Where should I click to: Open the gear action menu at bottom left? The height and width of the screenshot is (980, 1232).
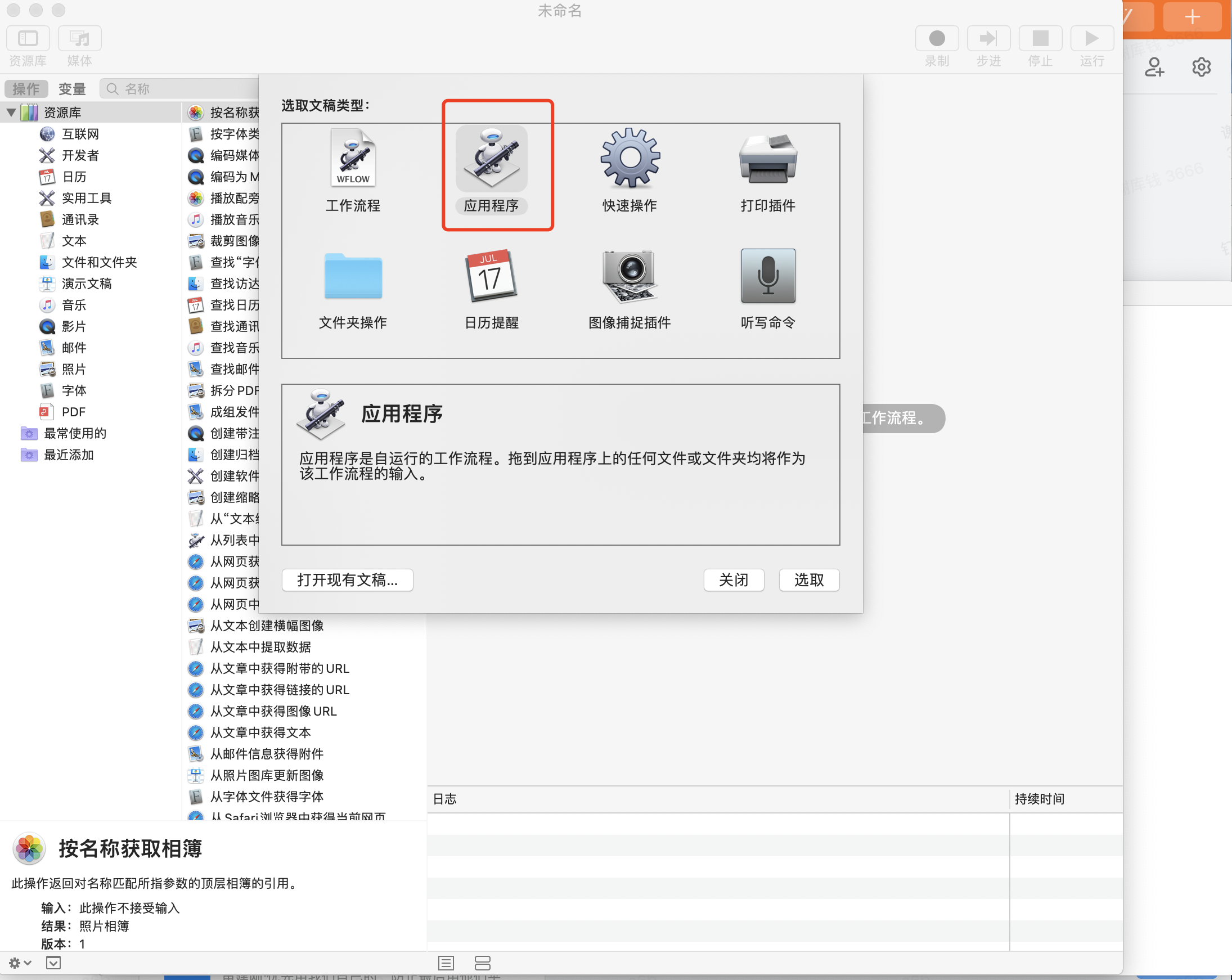point(20,963)
